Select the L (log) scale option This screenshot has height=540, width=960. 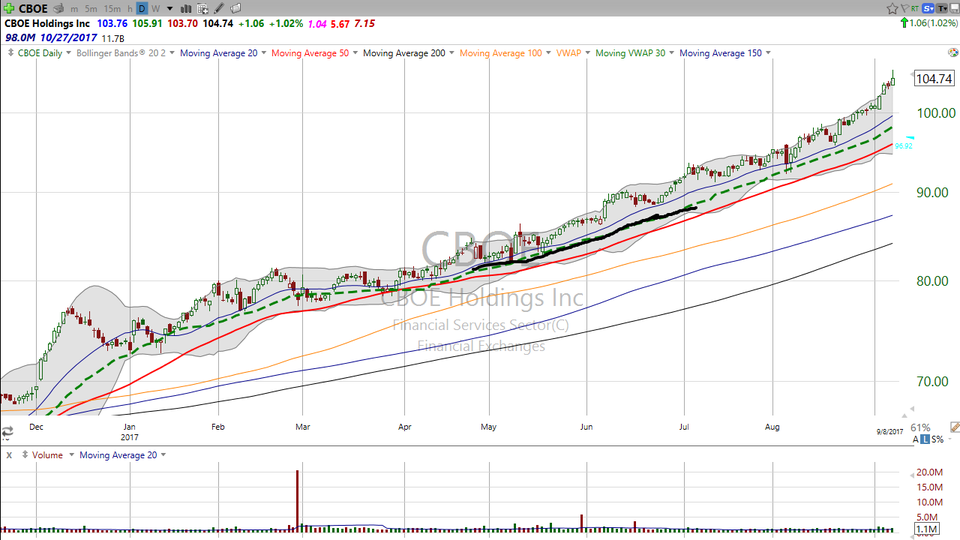(925, 439)
